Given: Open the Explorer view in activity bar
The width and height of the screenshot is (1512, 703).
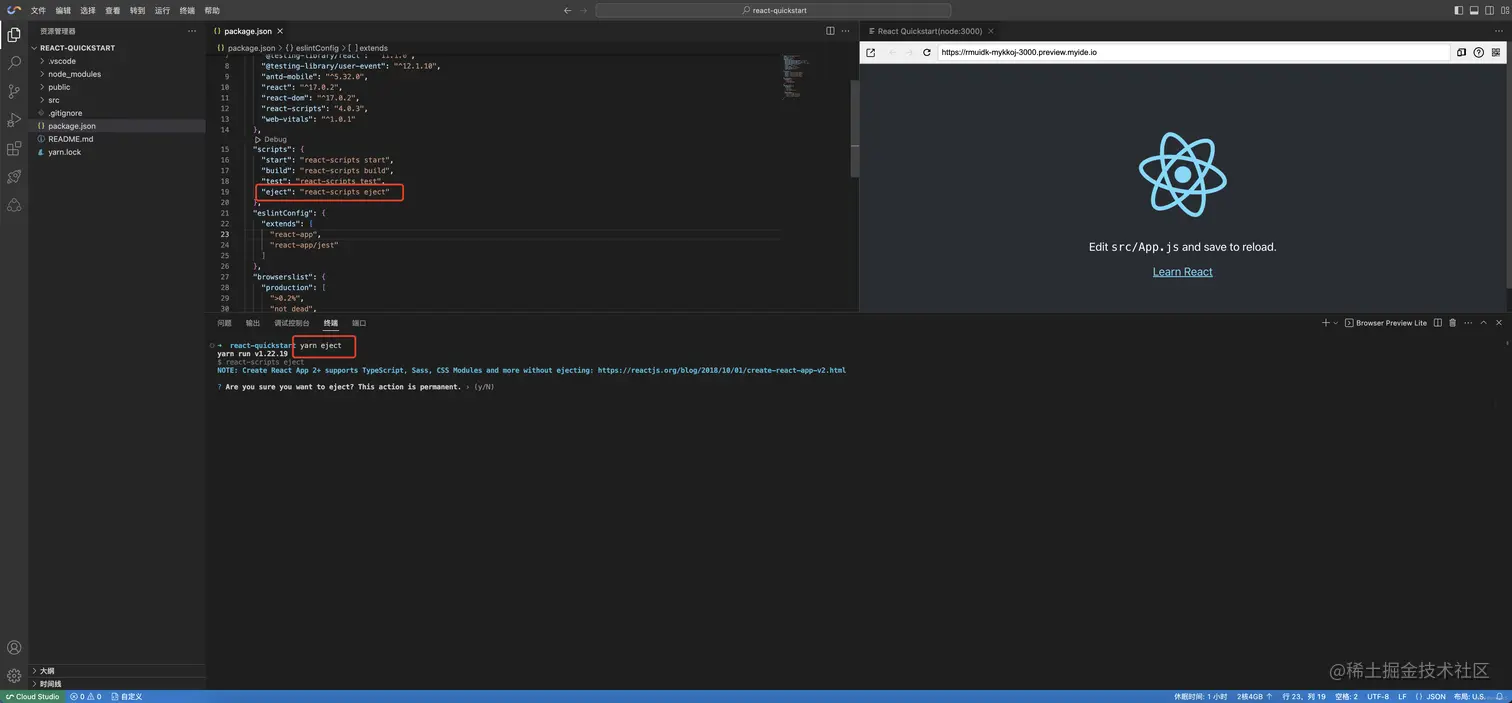Looking at the screenshot, I should tap(14, 34).
